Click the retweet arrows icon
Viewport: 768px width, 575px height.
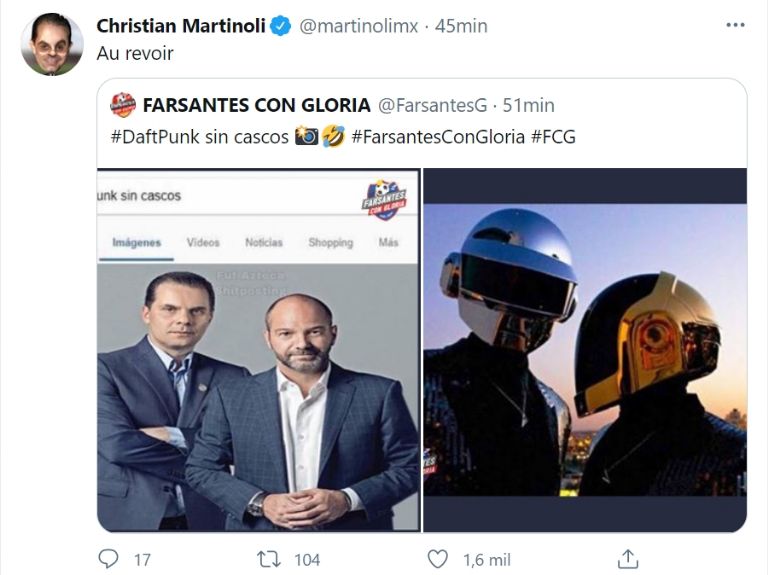pyautogui.click(x=269, y=558)
